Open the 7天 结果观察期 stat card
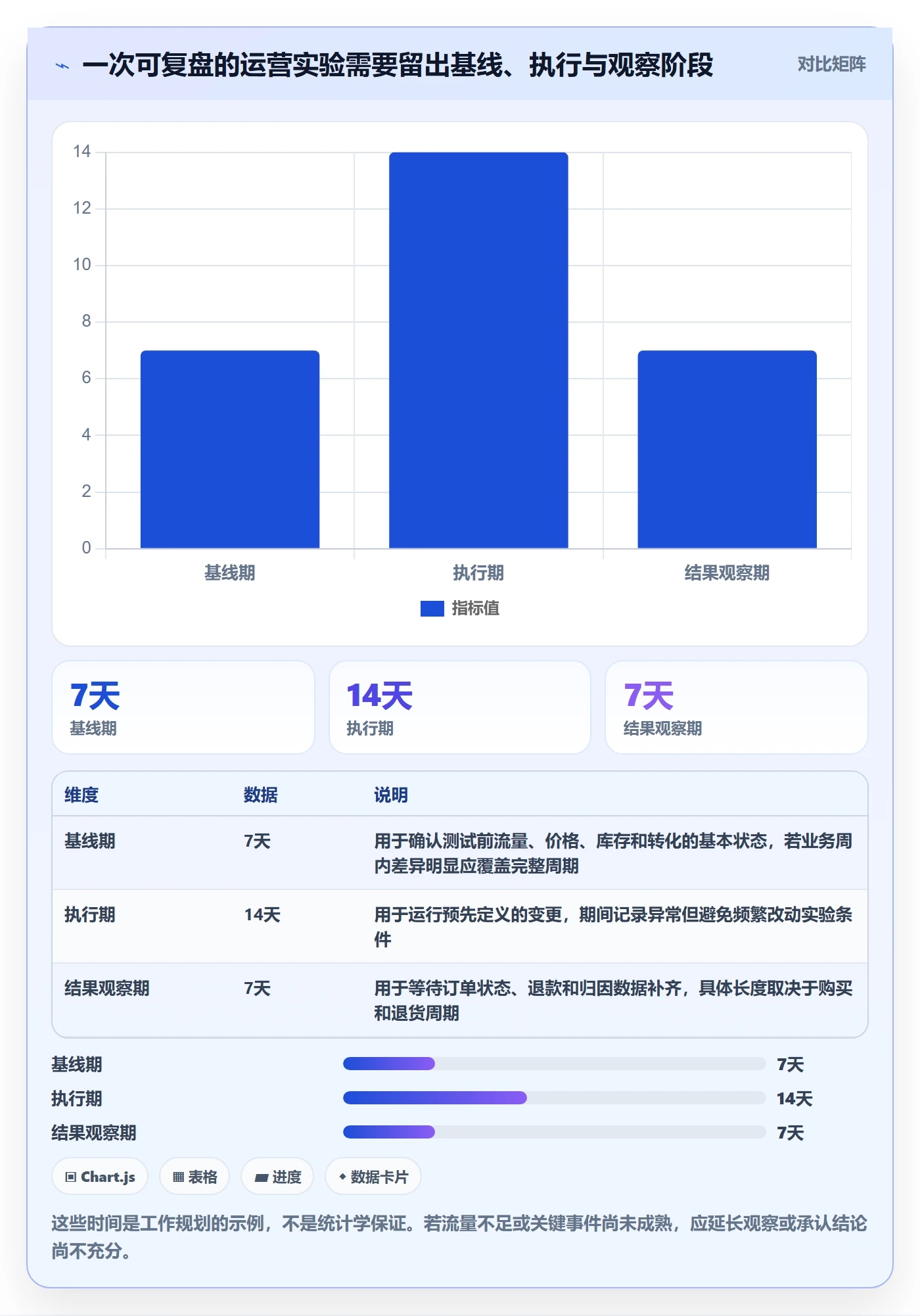The image size is (920, 1316). click(x=737, y=707)
